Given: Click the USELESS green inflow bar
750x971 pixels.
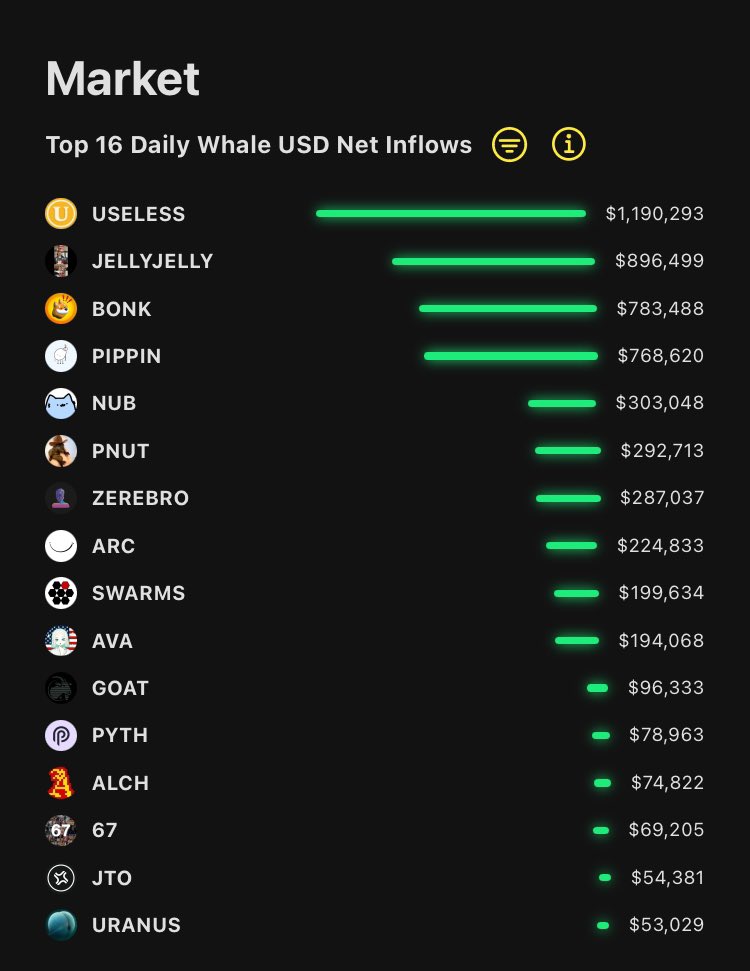Looking at the screenshot, I should (450, 213).
